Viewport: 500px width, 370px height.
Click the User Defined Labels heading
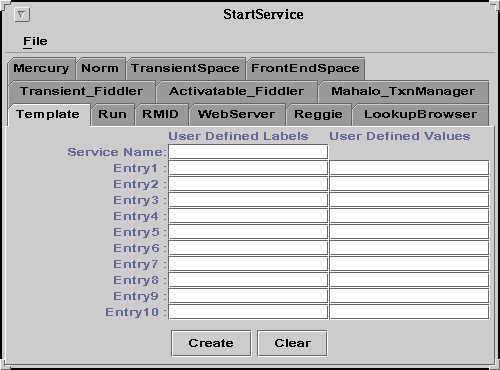(x=238, y=136)
